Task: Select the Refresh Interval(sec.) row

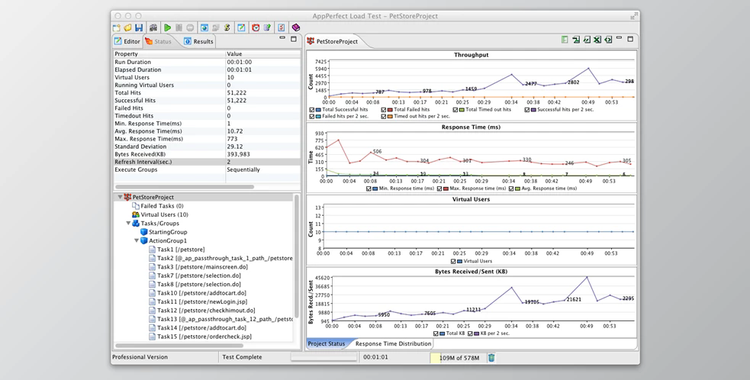Action: click(x=207, y=162)
